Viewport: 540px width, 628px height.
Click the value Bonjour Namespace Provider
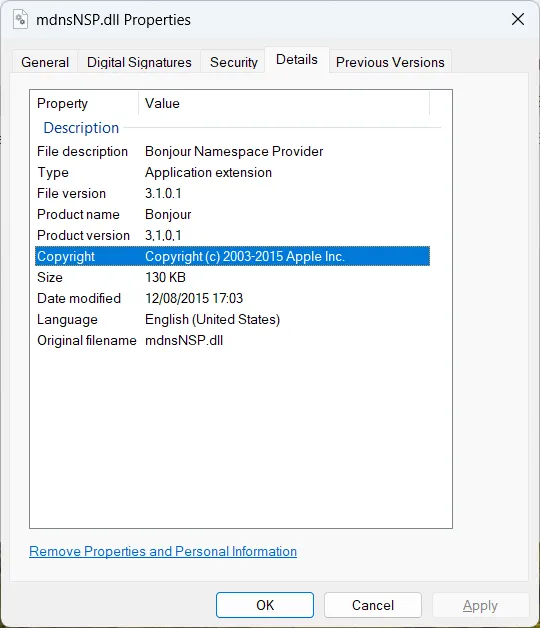(x=234, y=151)
